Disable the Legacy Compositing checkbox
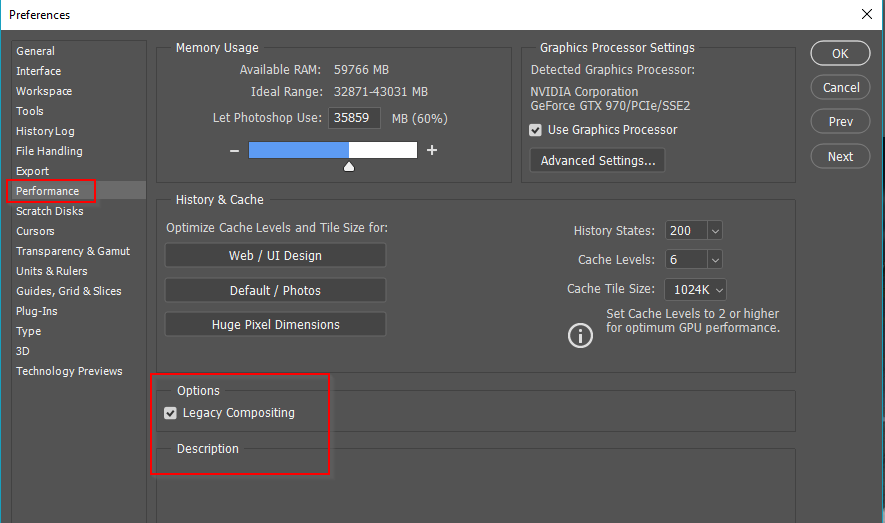The width and height of the screenshot is (885, 523). click(x=171, y=413)
